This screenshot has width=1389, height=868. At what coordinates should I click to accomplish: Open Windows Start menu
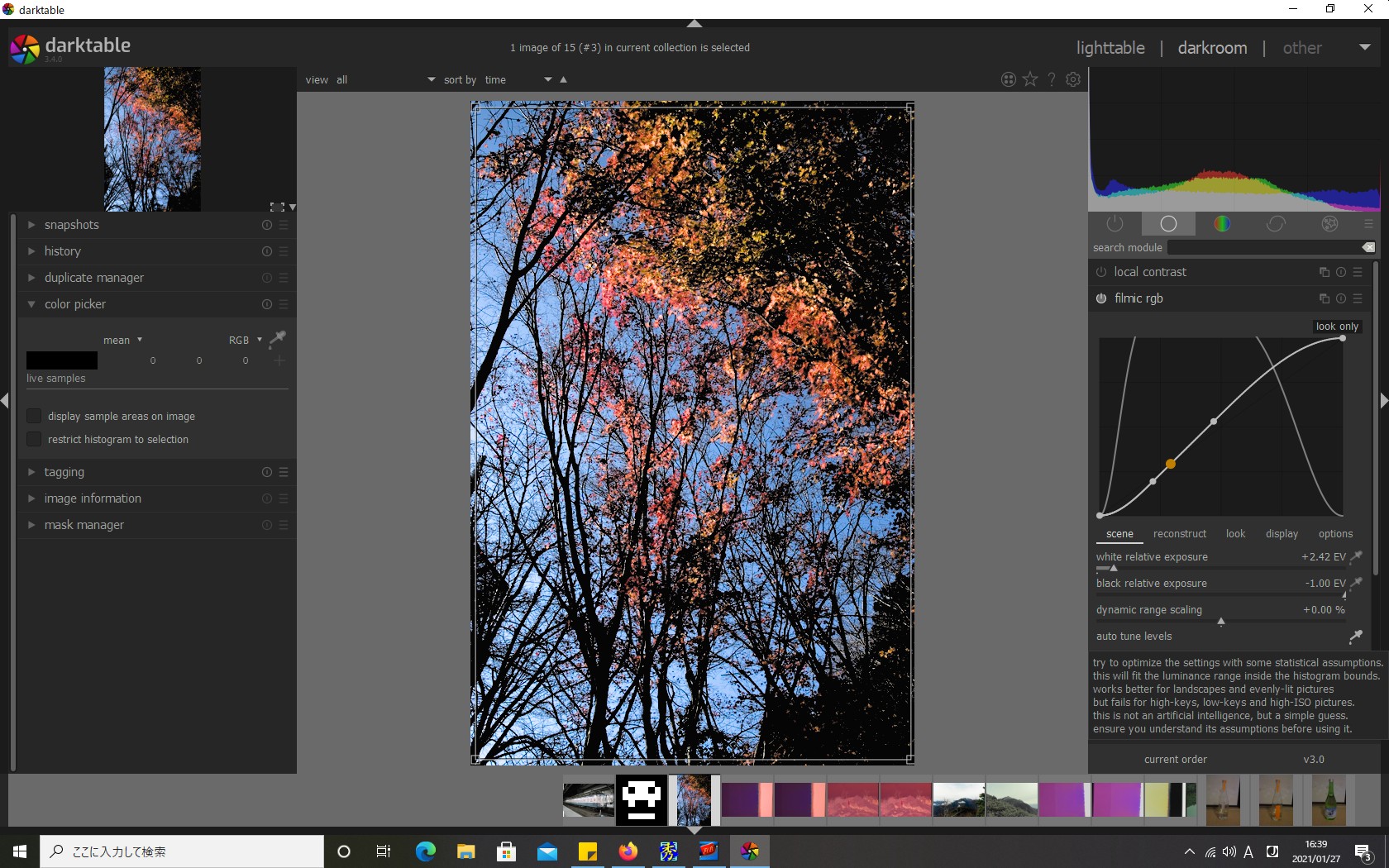click(x=20, y=851)
